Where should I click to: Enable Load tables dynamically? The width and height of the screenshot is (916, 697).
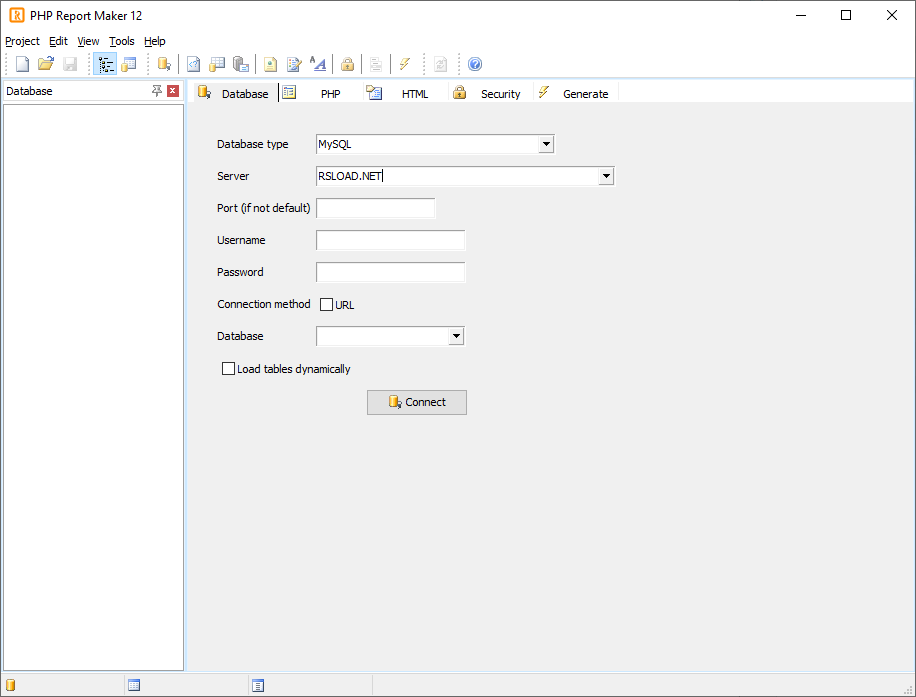tap(228, 368)
